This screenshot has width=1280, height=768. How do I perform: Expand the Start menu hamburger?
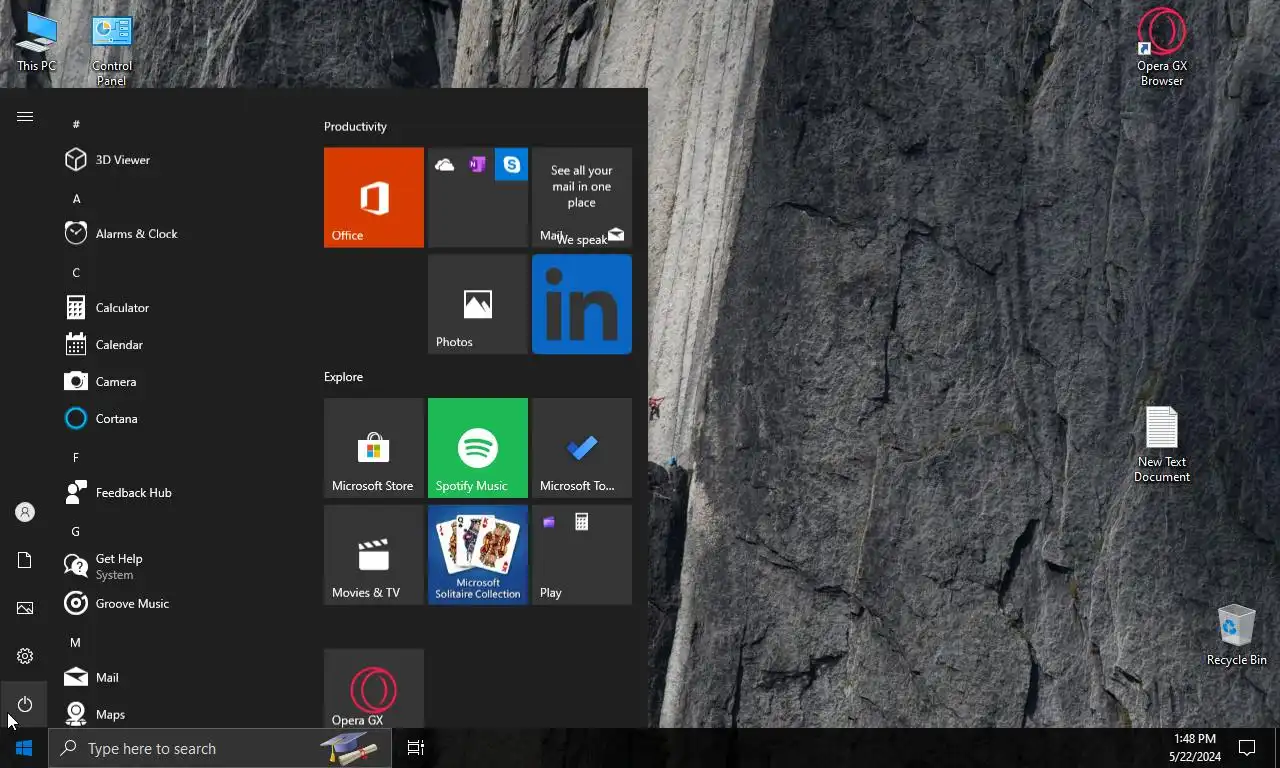click(25, 117)
